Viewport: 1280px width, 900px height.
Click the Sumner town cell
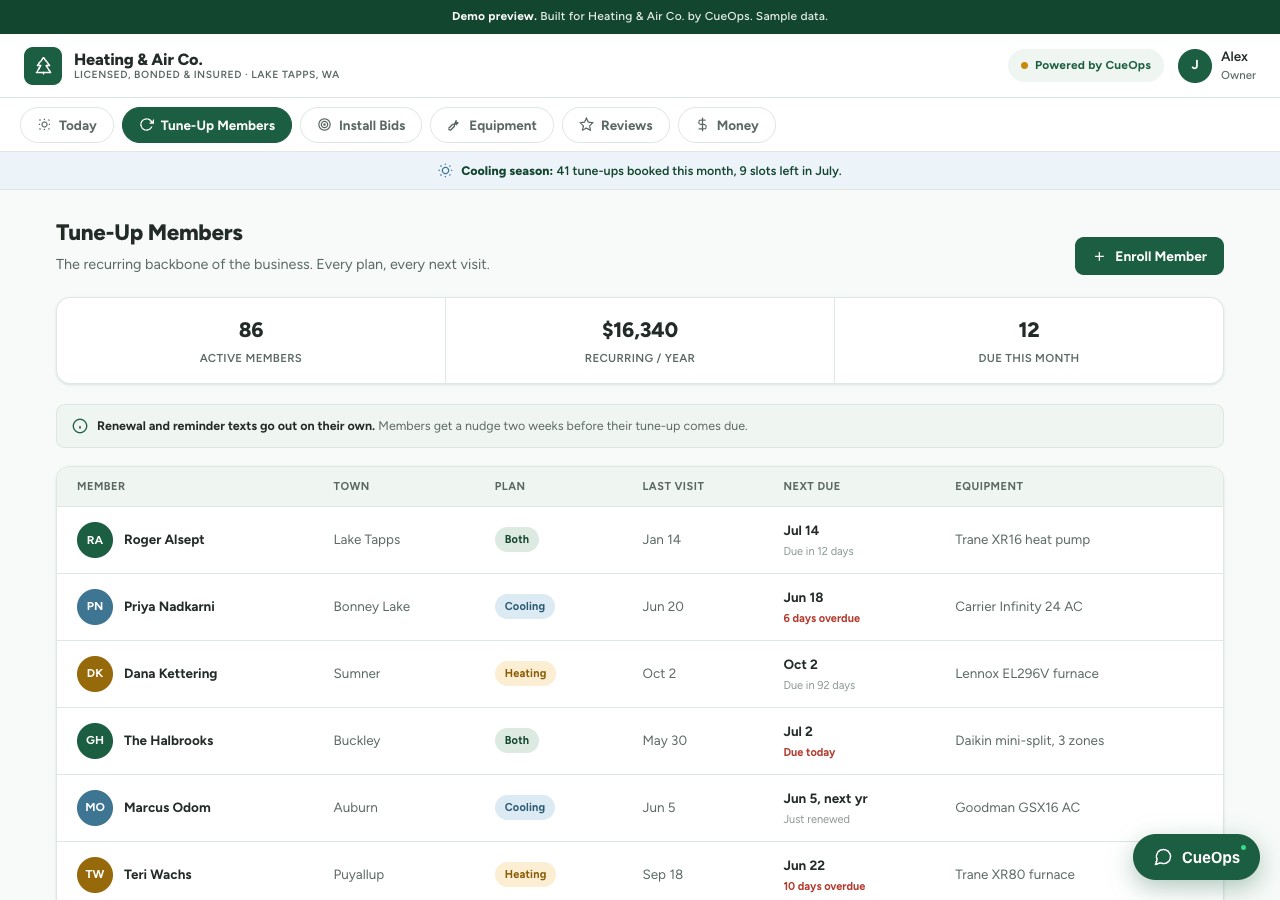pyautogui.click(x=357, y=674)
